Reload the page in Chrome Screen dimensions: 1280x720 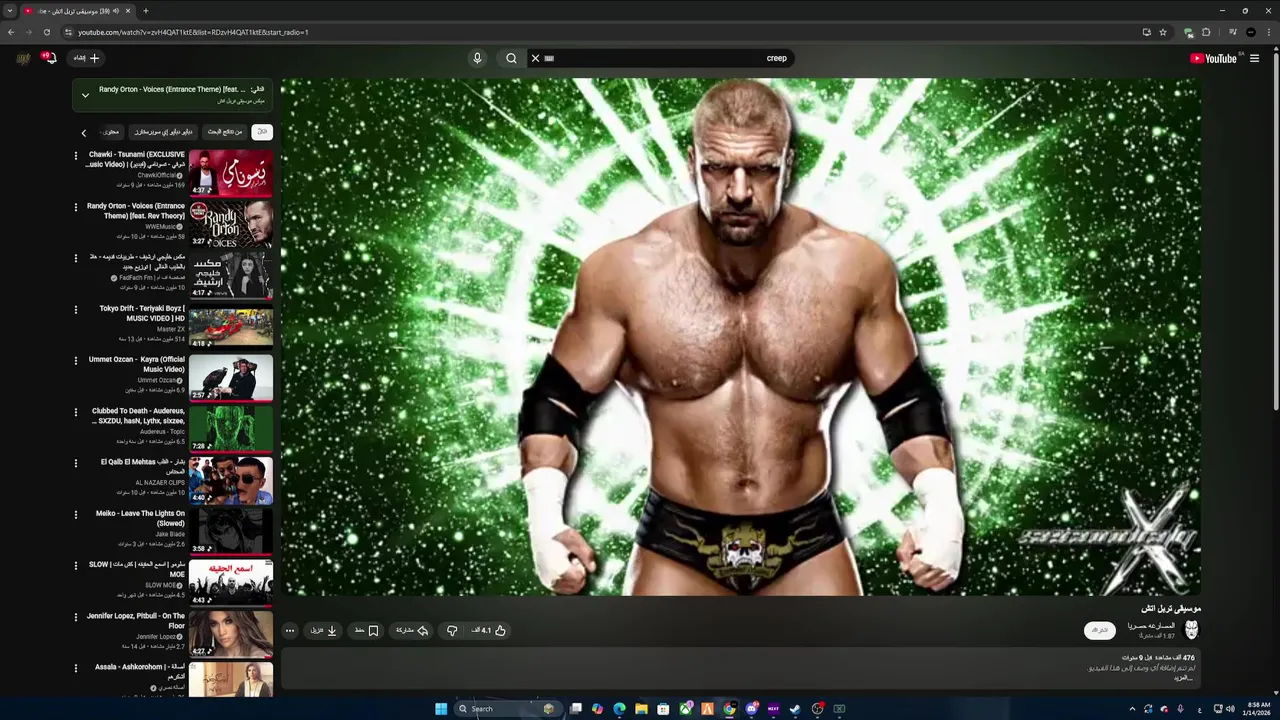[46, 32]
